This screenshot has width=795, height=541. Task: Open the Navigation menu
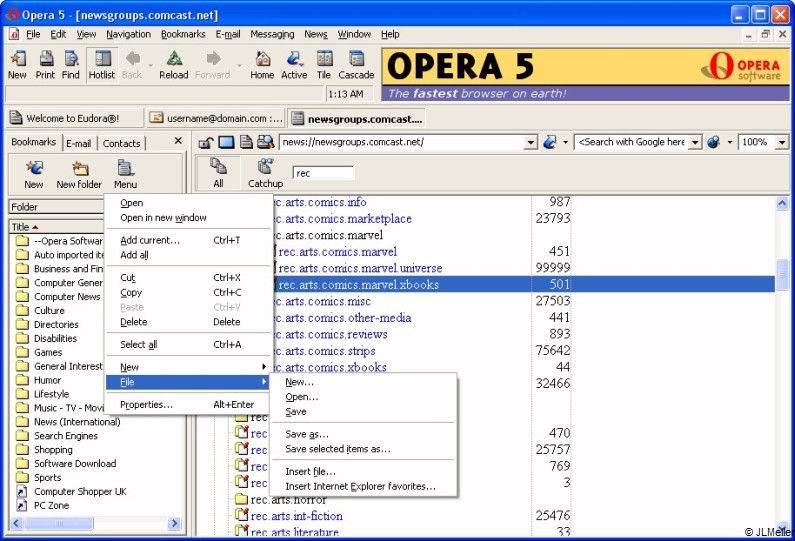pos(128,34)
